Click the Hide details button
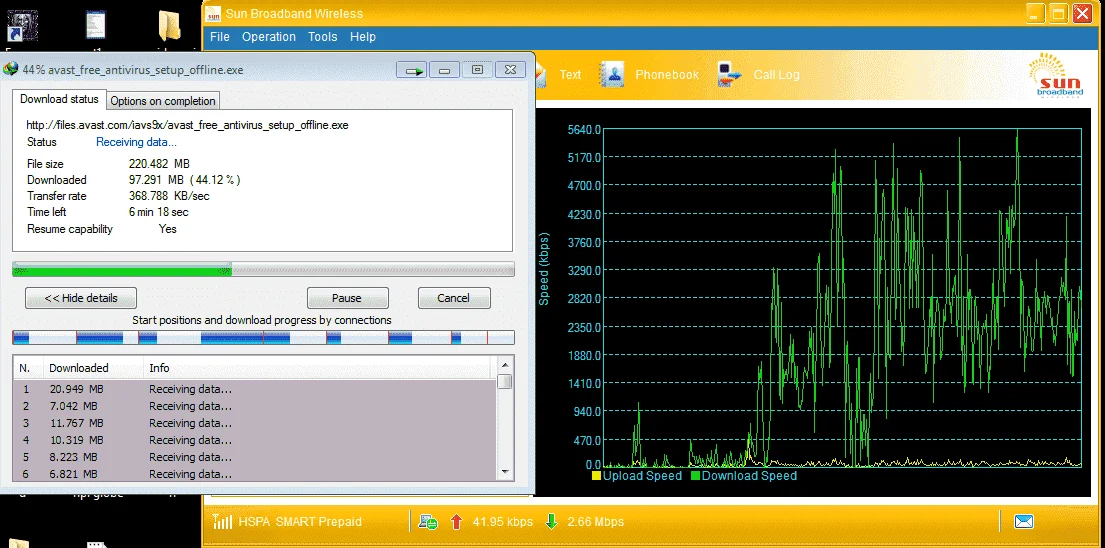This screenshot has height=548, width=1105. pos(81,298)
